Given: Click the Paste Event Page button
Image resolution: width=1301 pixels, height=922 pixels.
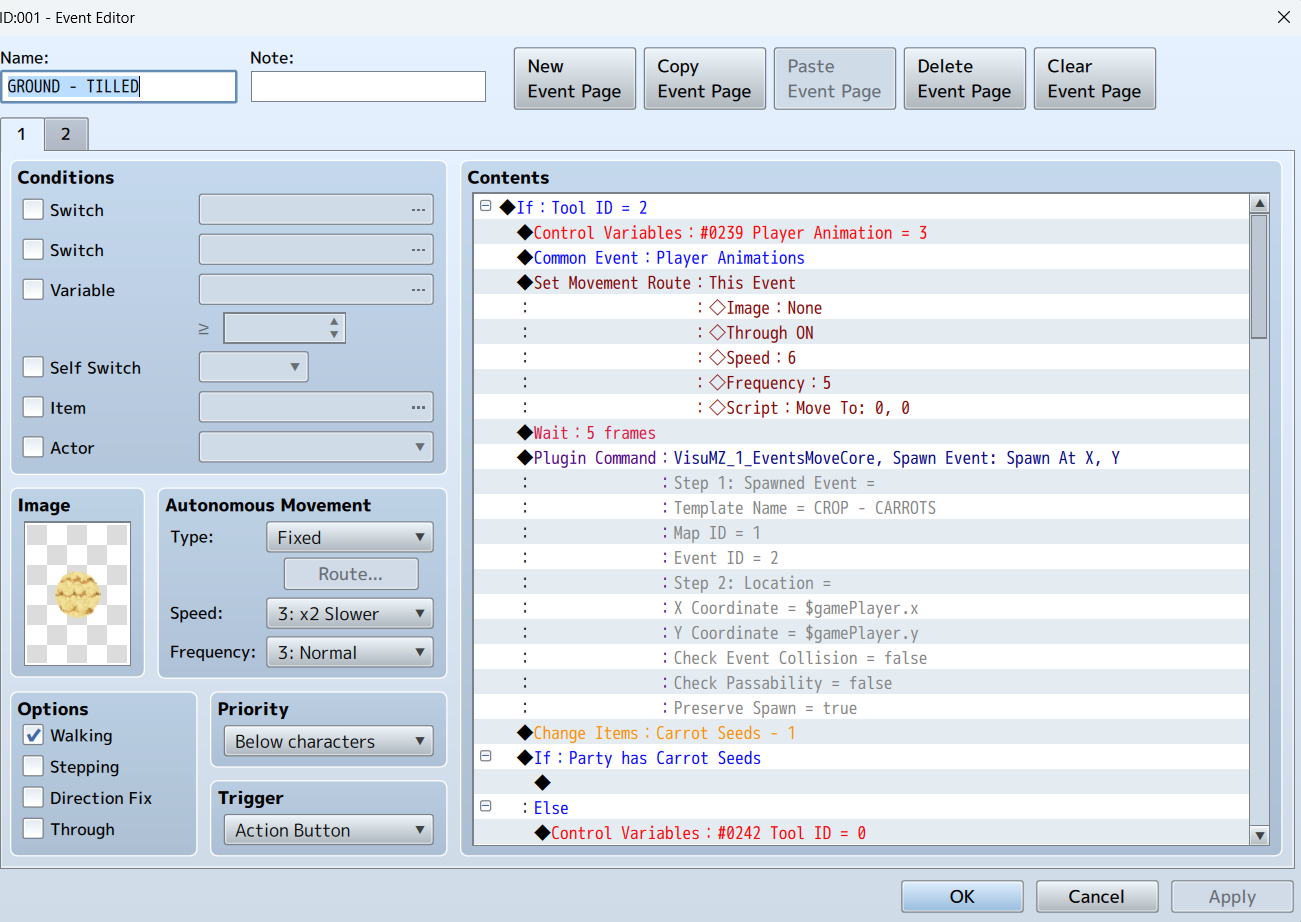Looking at the screenshot, I should 835,79.
